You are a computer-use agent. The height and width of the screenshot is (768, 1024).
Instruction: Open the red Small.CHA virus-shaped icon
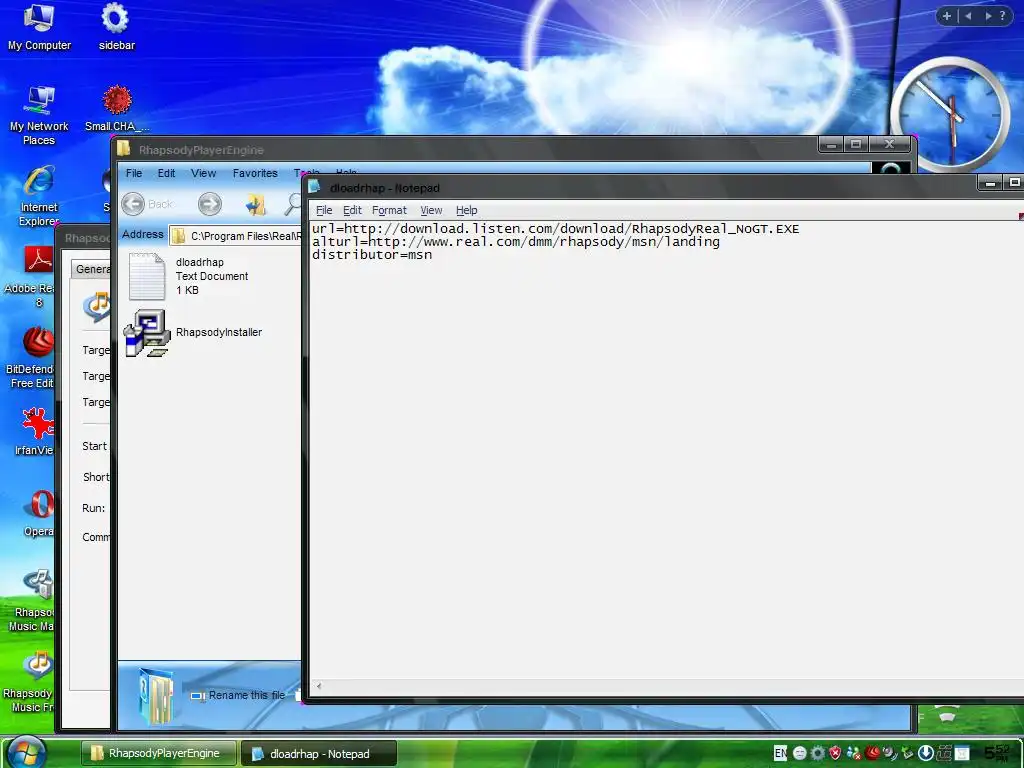[x=117, y=108]
